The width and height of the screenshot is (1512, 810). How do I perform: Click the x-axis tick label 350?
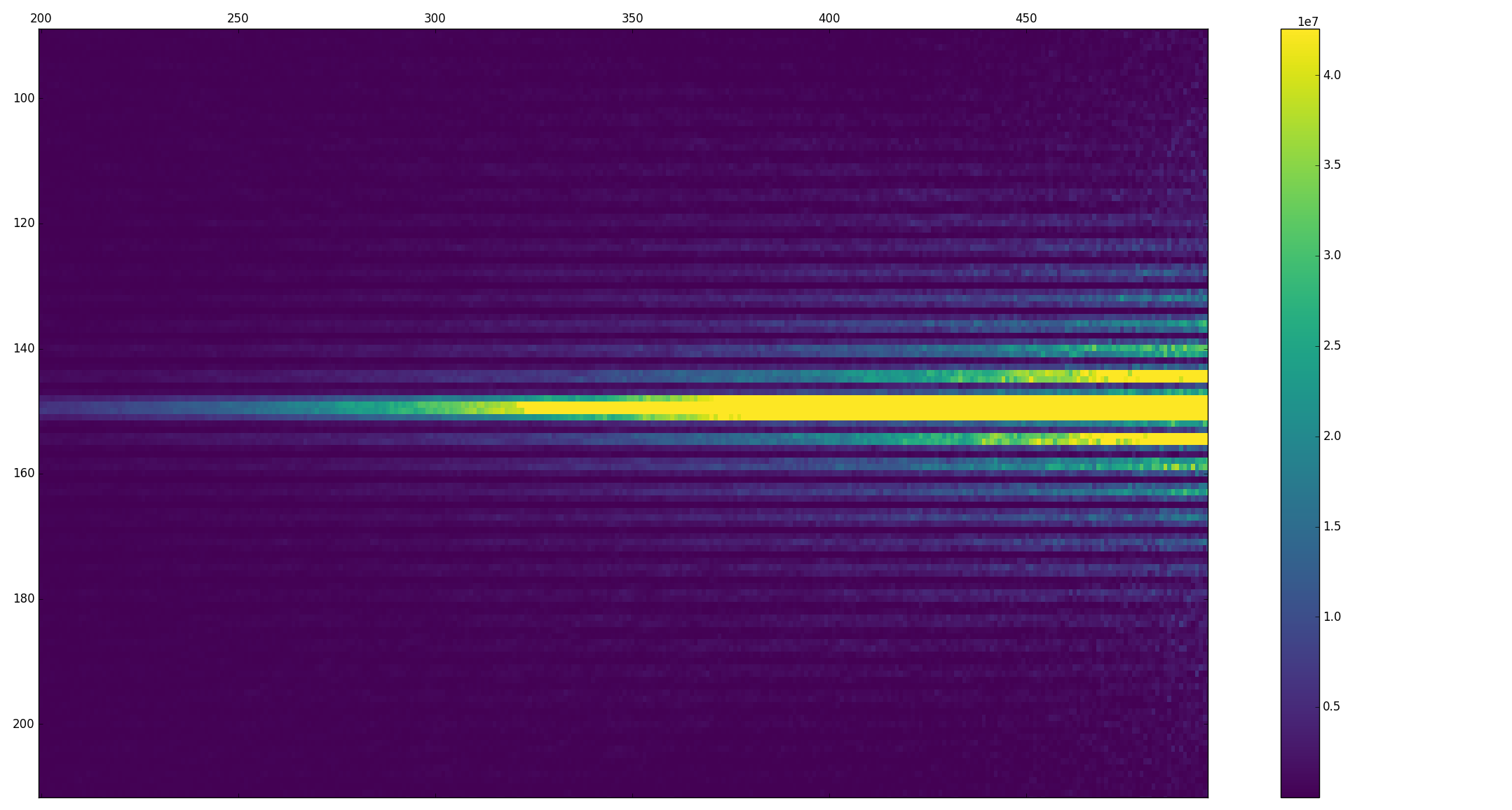tap(632, 18)
